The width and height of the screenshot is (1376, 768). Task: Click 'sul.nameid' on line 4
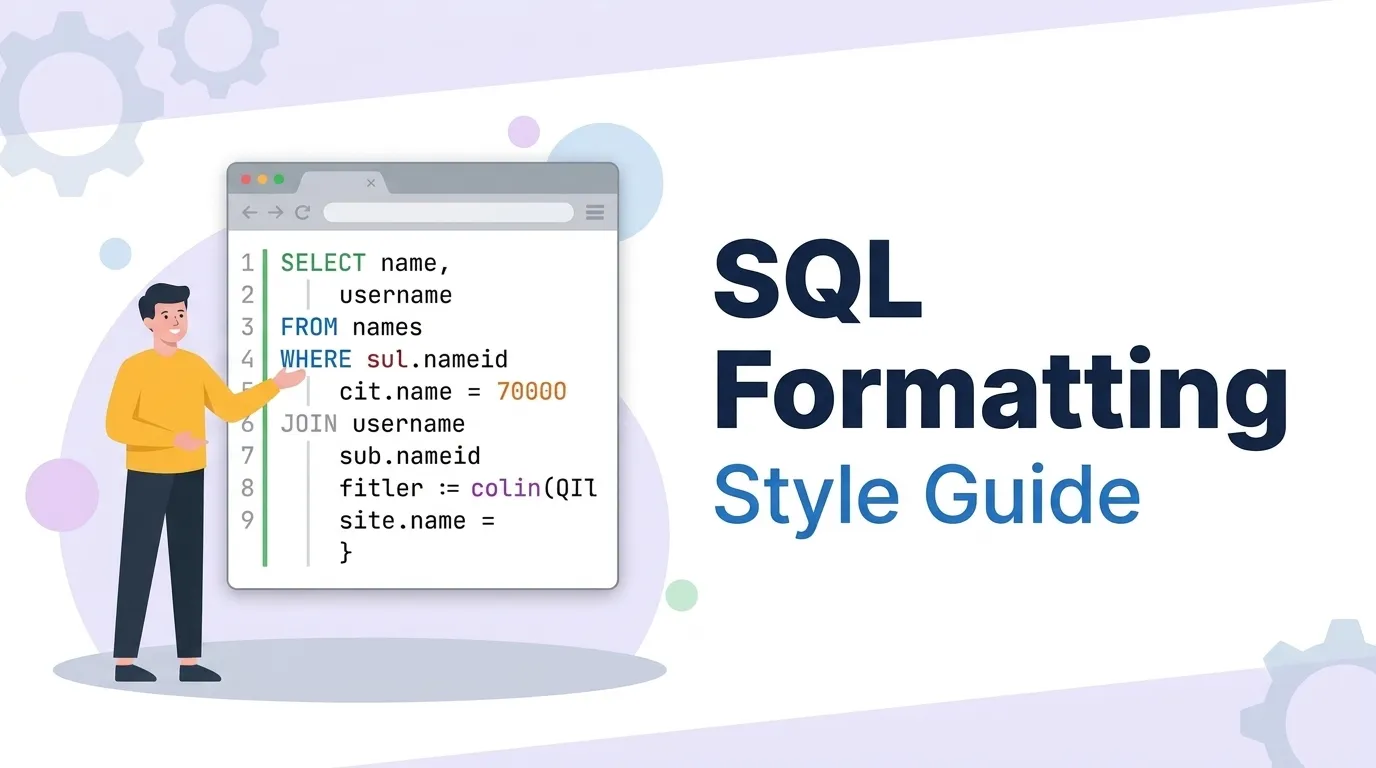tap(438, 359)
